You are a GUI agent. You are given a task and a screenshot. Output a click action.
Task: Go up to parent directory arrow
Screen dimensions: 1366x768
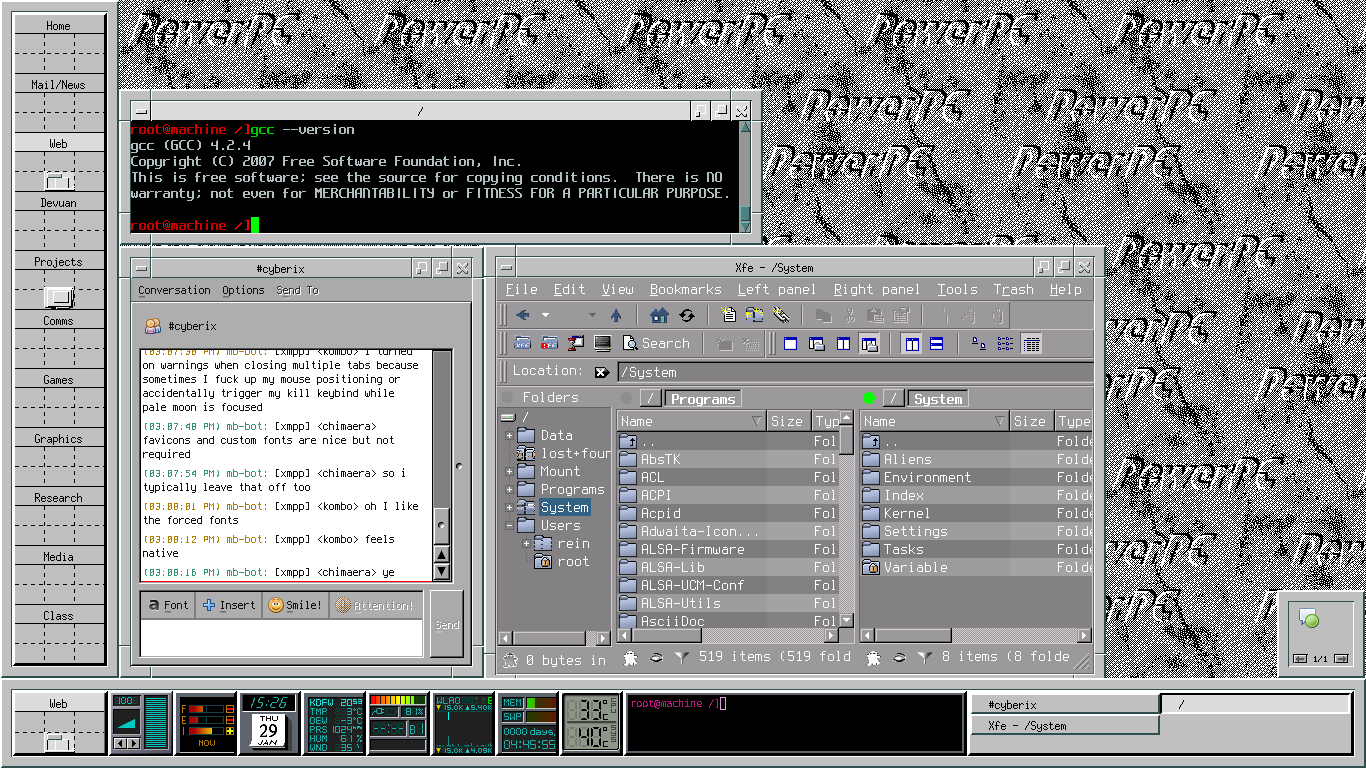click(x=616, y=316)
